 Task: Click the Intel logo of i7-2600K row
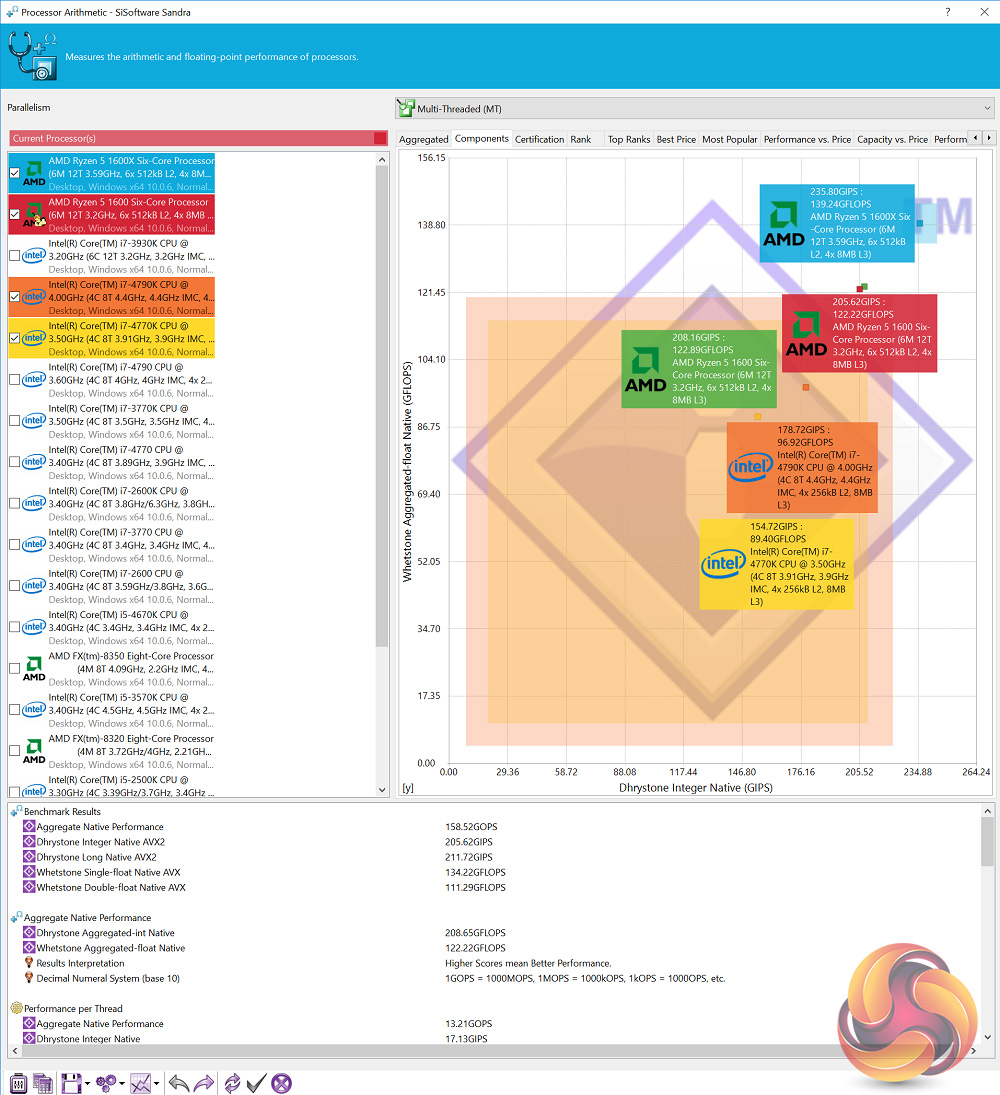pyautogui.click(x=34, y=504)
